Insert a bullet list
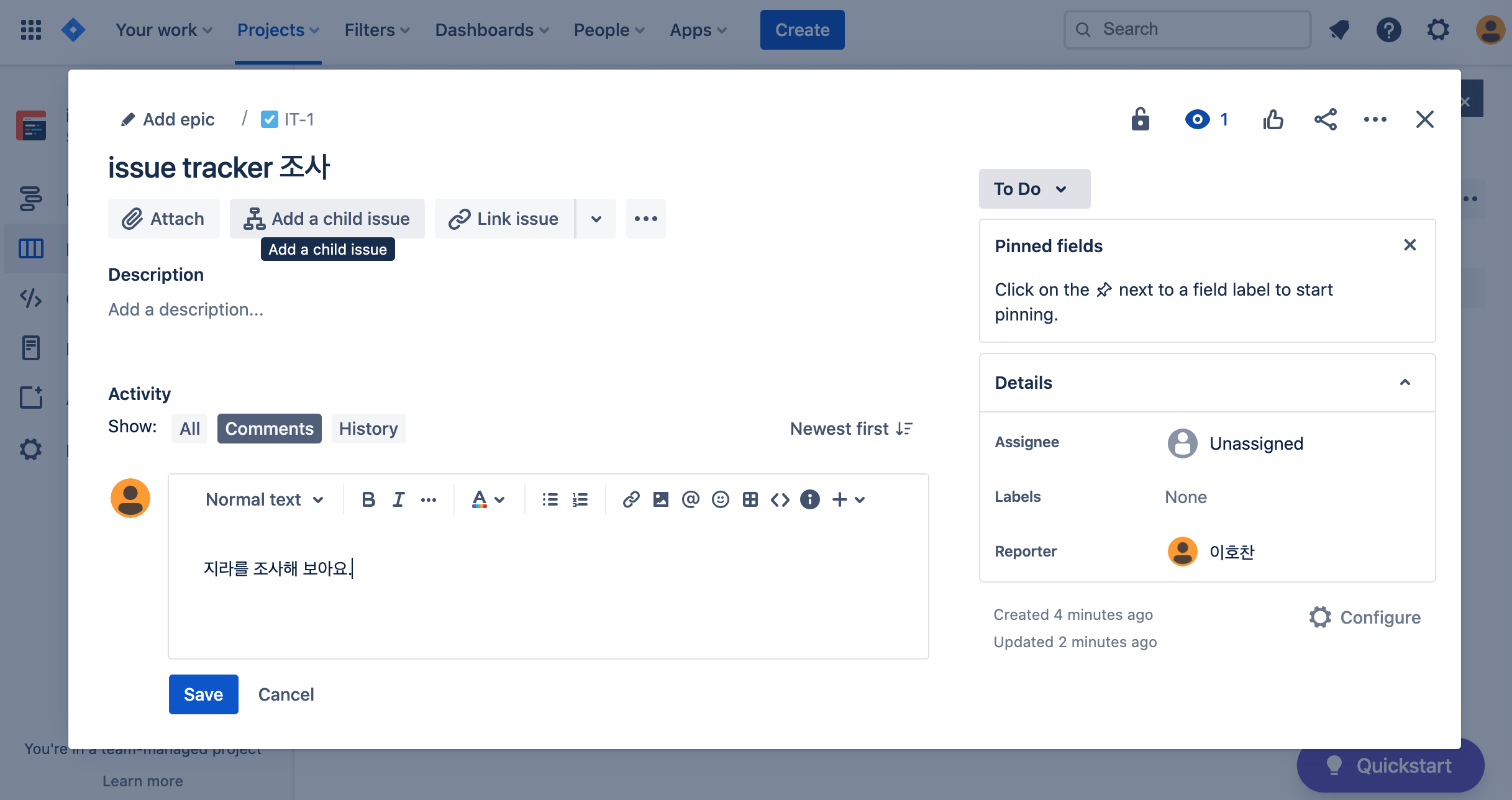 [550, 499]
